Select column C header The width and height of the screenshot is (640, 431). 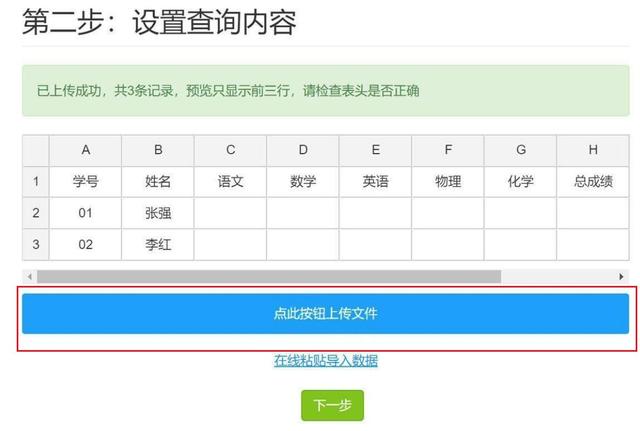tap(230, 150)
